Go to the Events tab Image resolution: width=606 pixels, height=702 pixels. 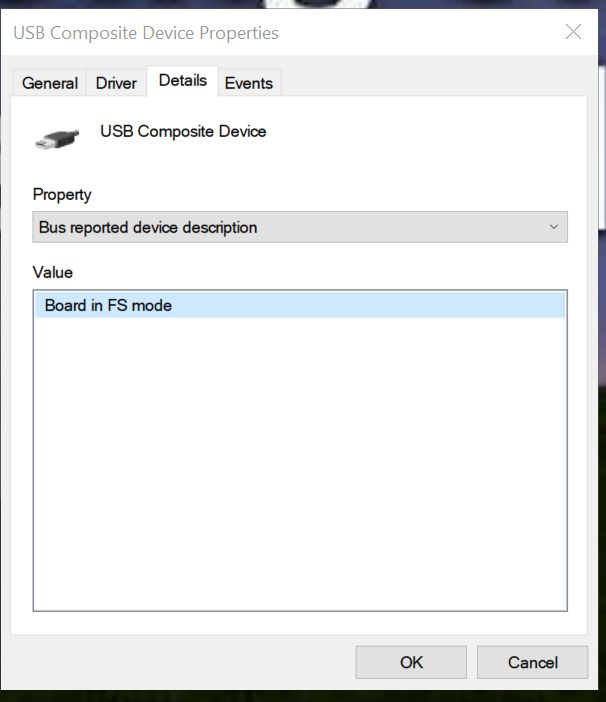click(249, 83)
